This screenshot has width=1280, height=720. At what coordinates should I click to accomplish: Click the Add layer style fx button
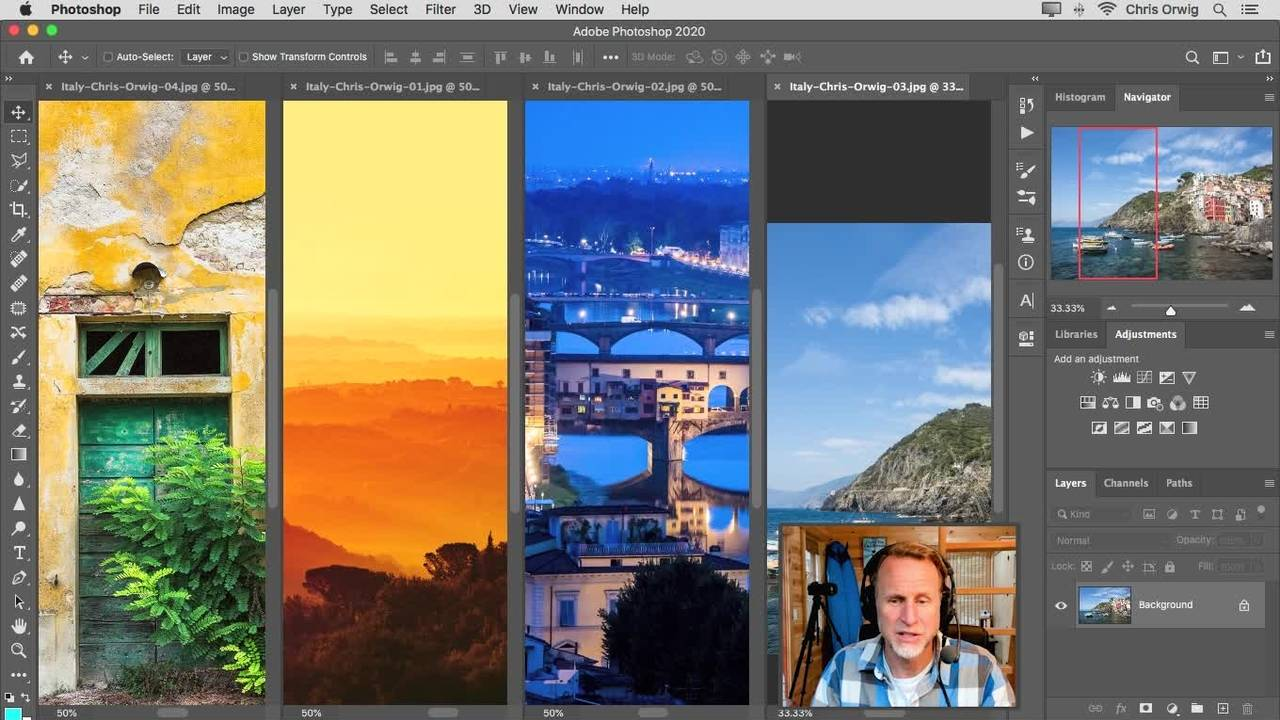point(1121,708)
